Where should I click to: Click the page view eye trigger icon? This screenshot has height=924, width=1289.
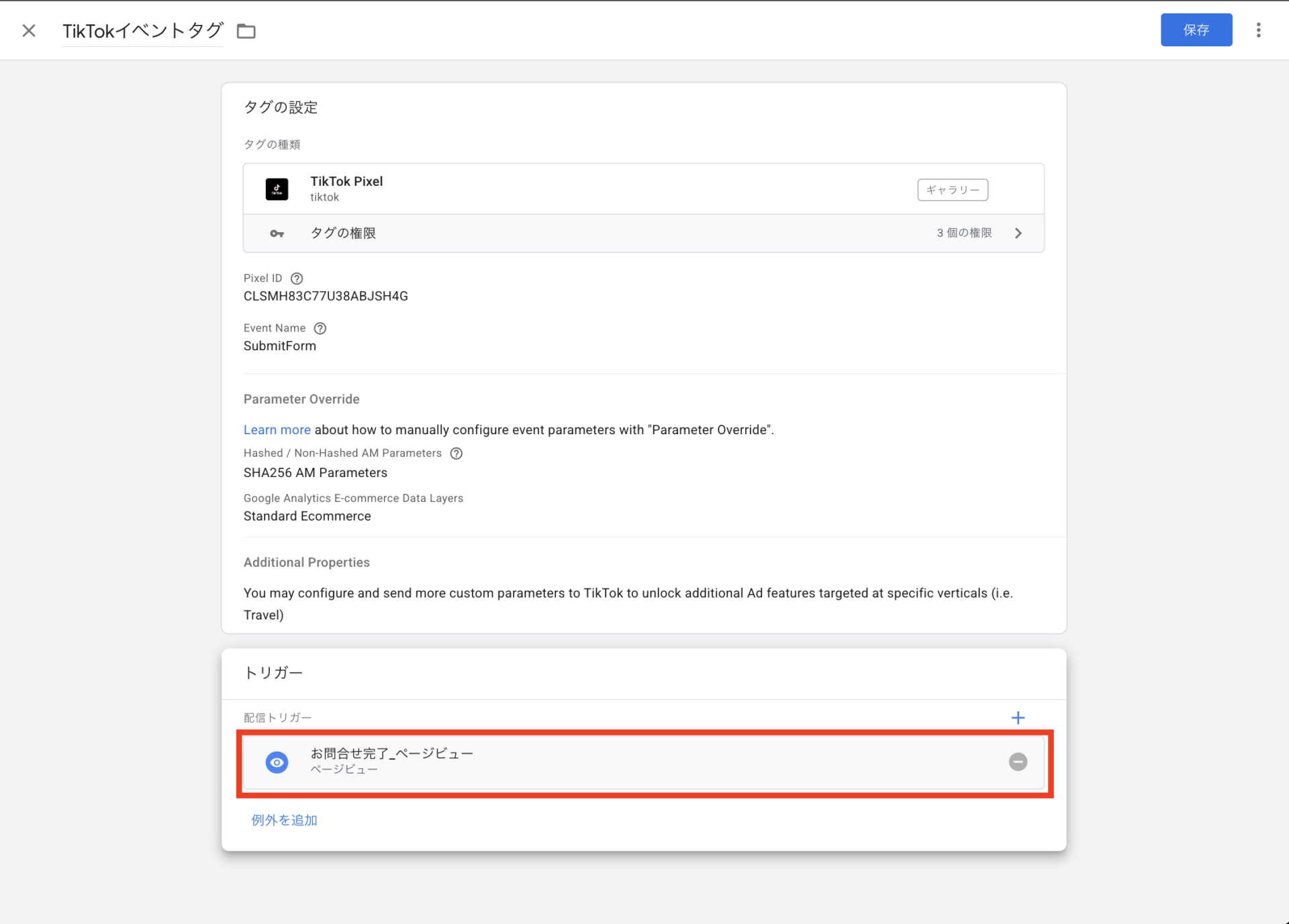point(277,762)
